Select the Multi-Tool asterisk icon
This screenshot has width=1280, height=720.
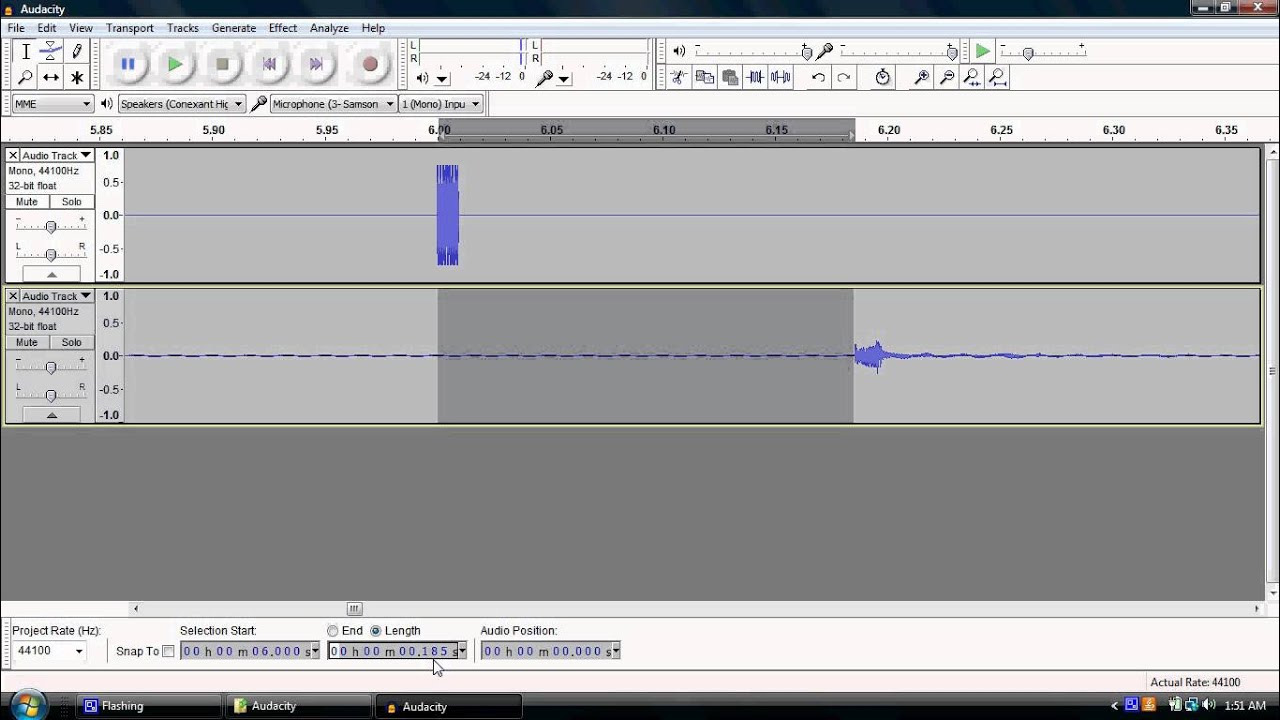[77, 77]
